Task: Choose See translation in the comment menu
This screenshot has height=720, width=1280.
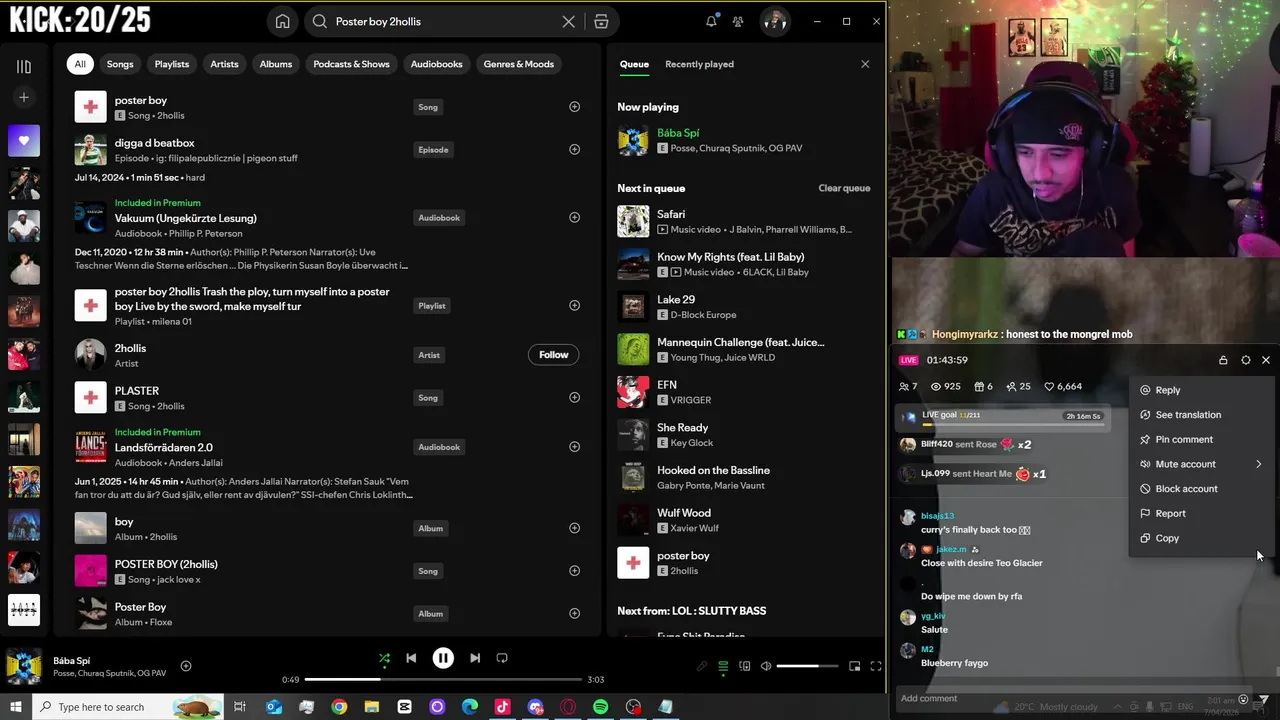Action: point(1202,415)
